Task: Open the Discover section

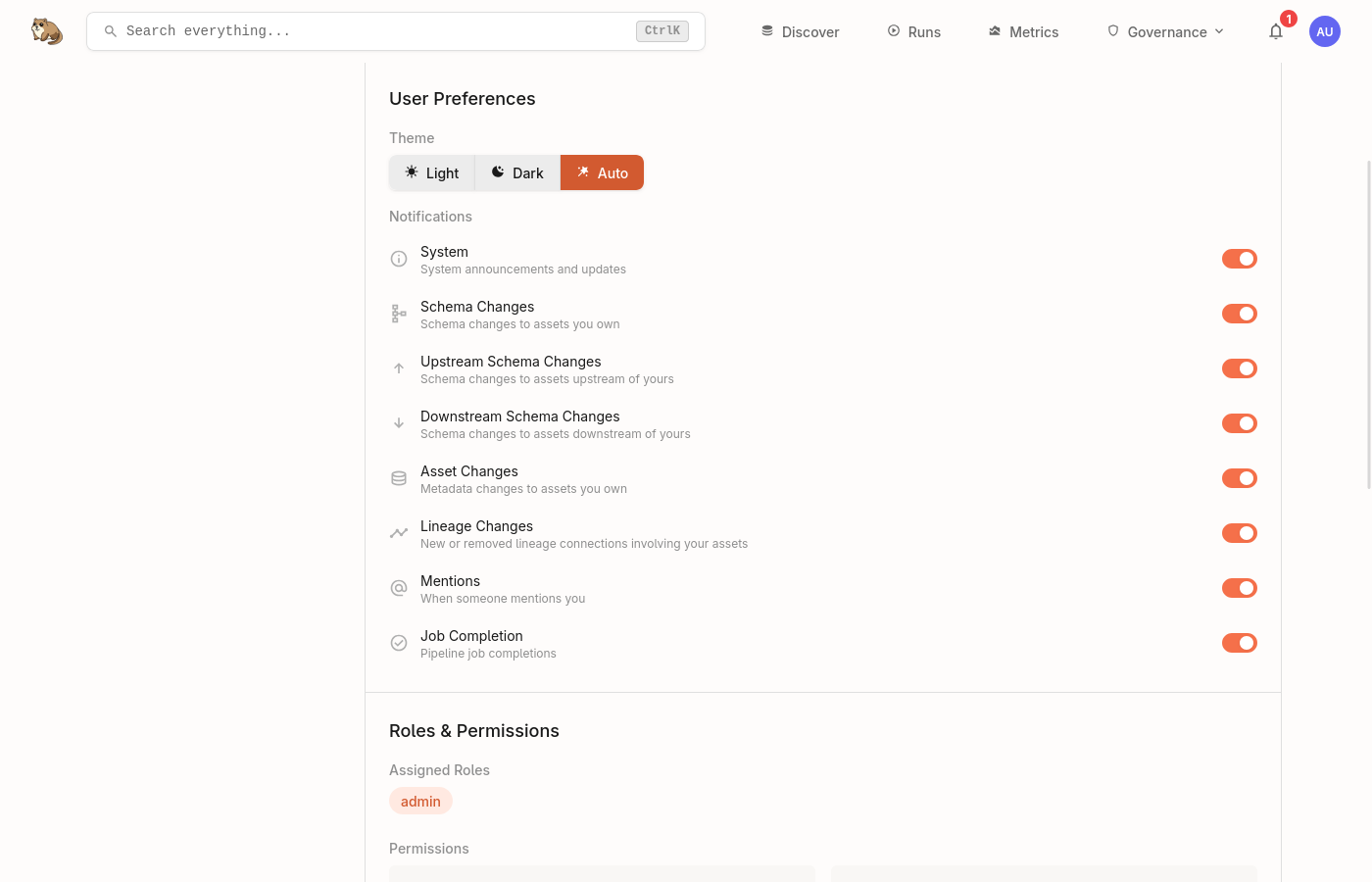Action: (x=800, y=30)
